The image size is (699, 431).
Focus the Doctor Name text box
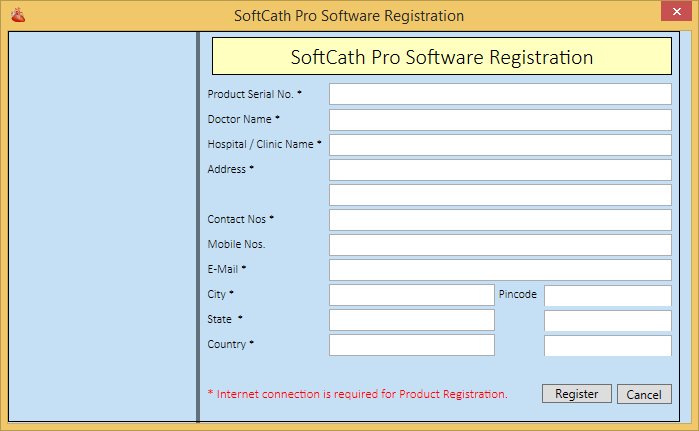[x=500, y=120]
